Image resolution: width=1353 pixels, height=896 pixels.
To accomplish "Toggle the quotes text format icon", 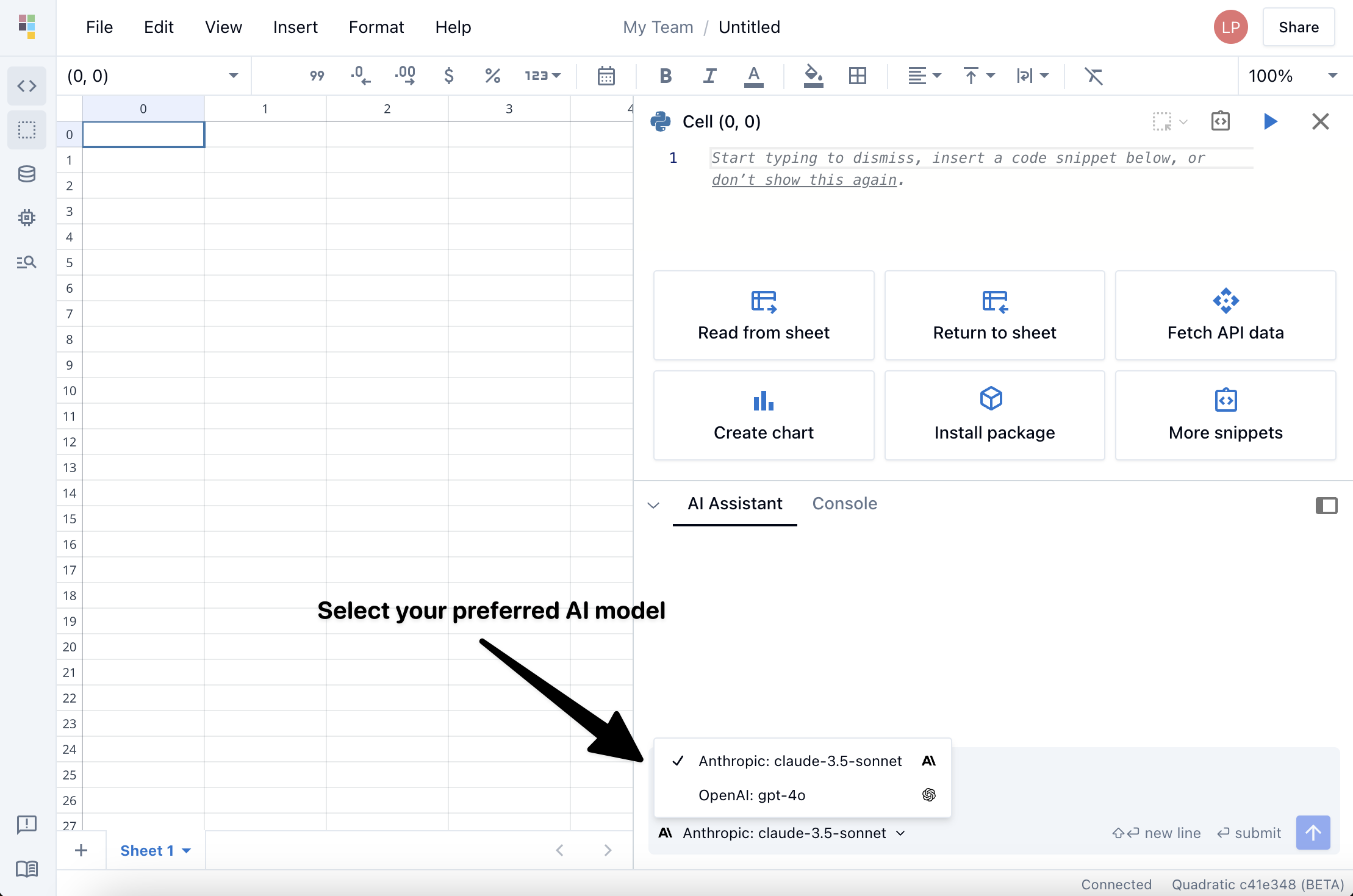I will (317, 76).
